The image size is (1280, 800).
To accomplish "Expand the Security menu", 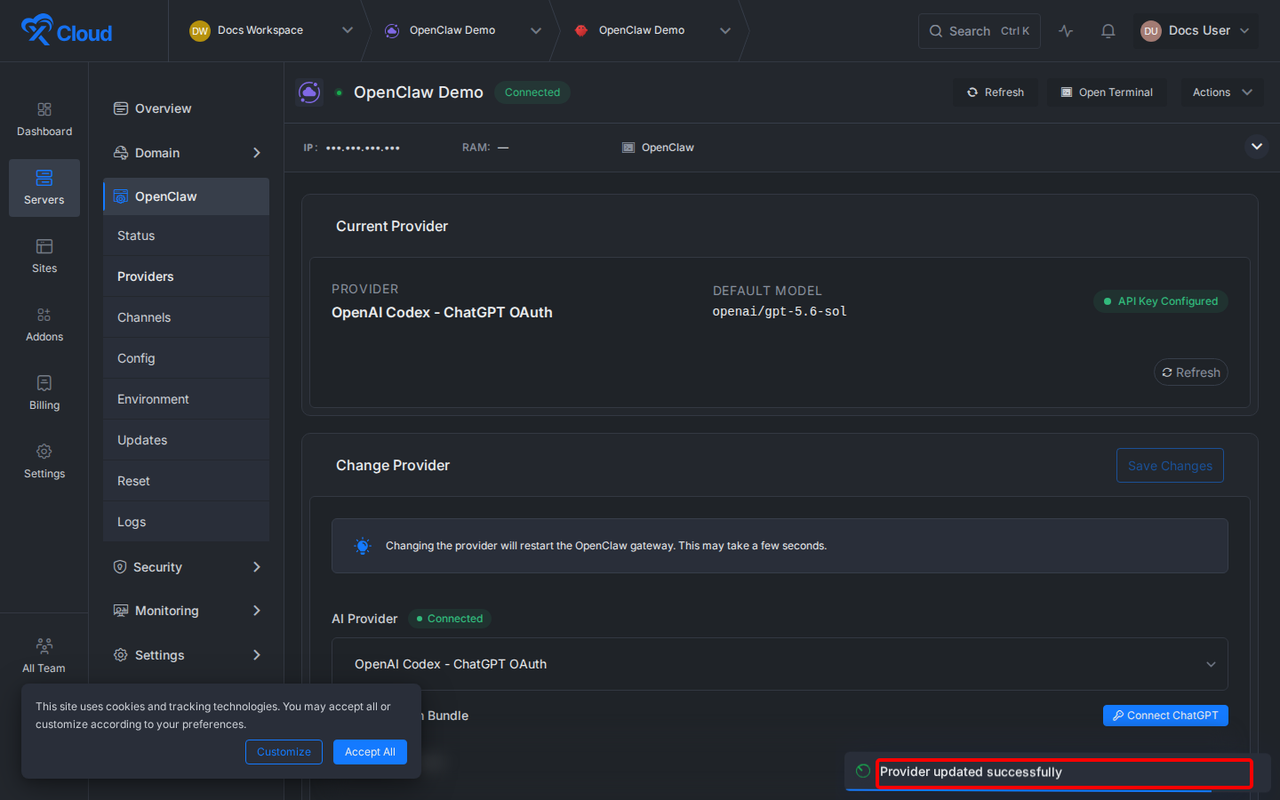I will (186, 567).
